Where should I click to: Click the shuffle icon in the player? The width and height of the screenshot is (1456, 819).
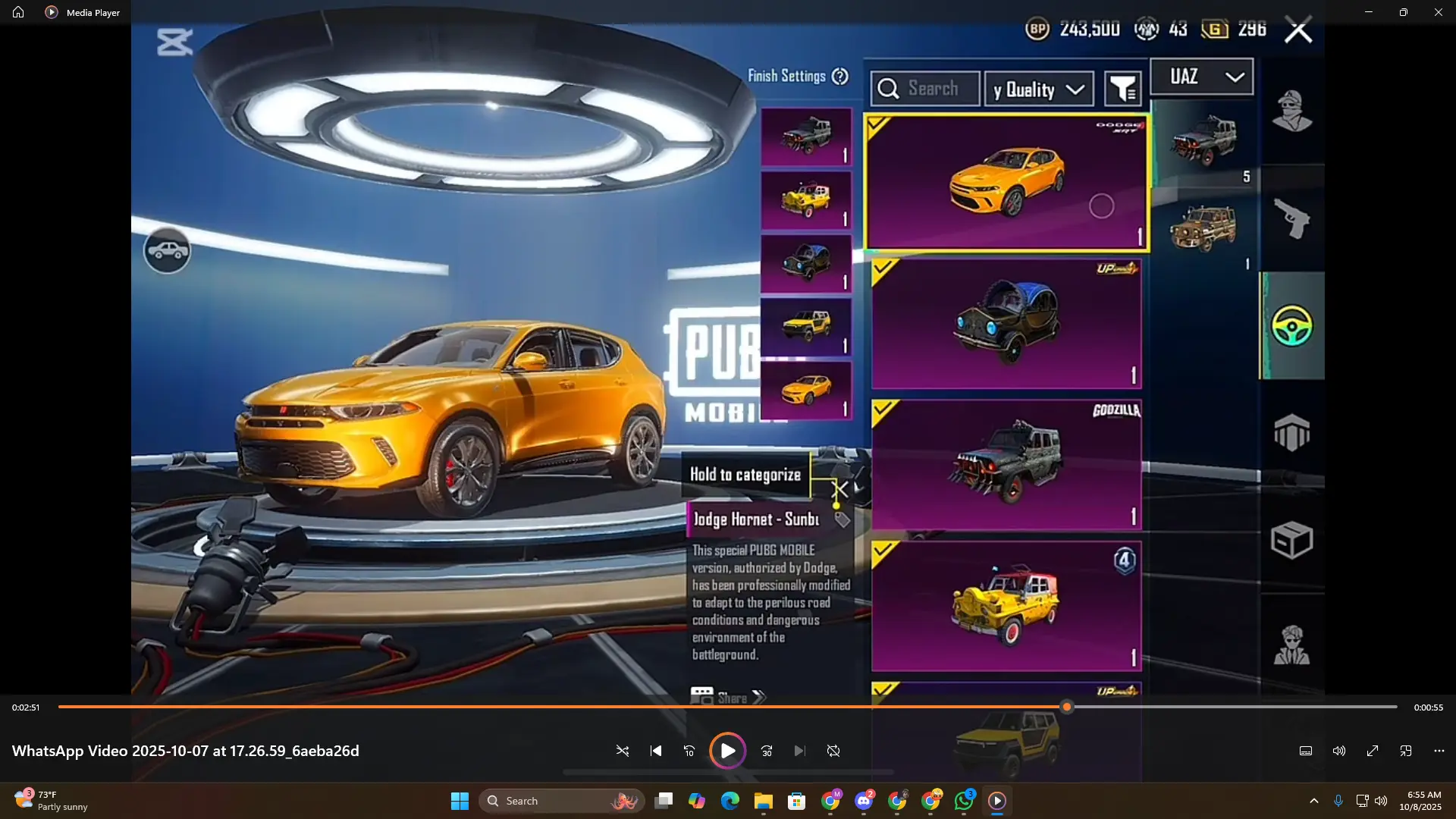tap(622, 751)
